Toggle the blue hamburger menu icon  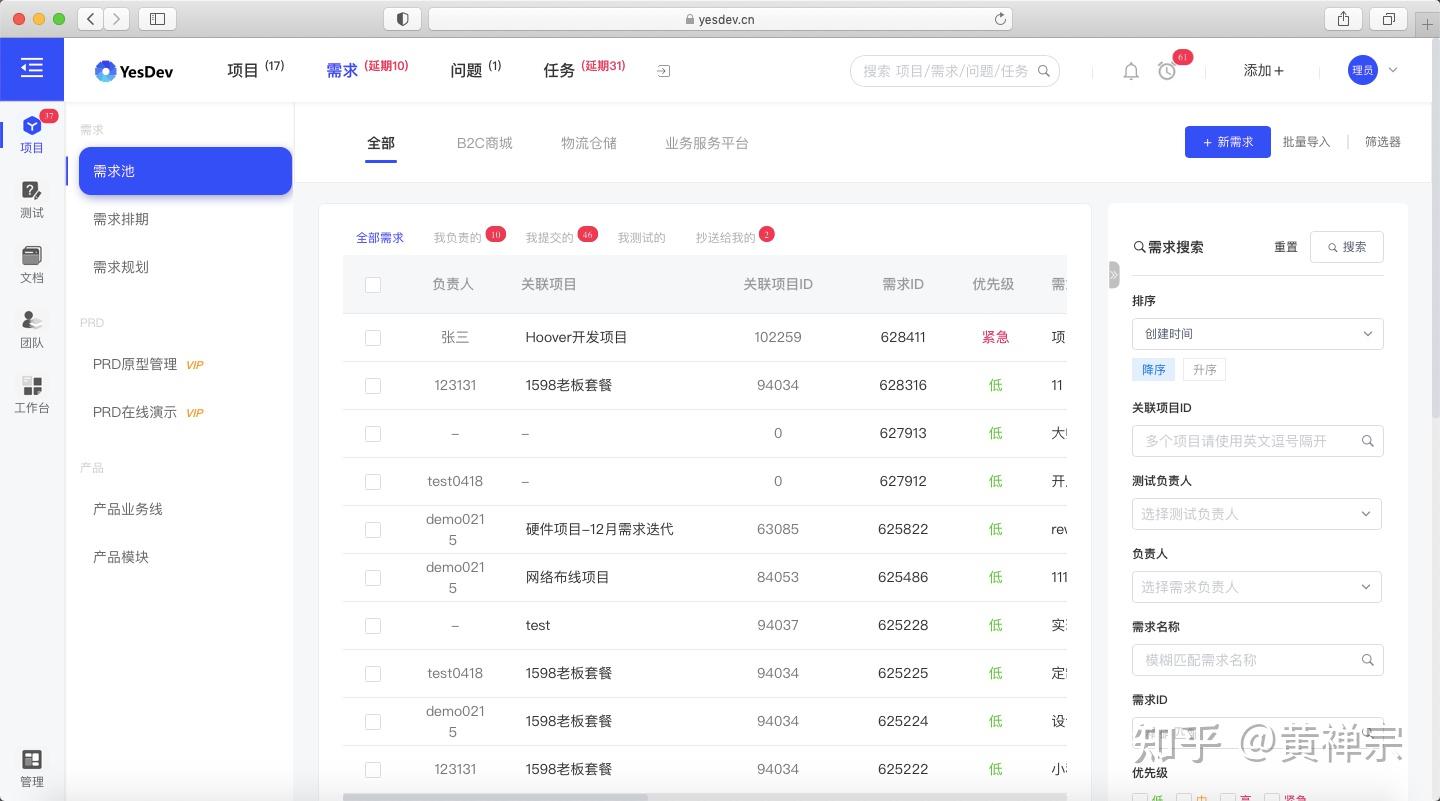(x=32, y=68)
